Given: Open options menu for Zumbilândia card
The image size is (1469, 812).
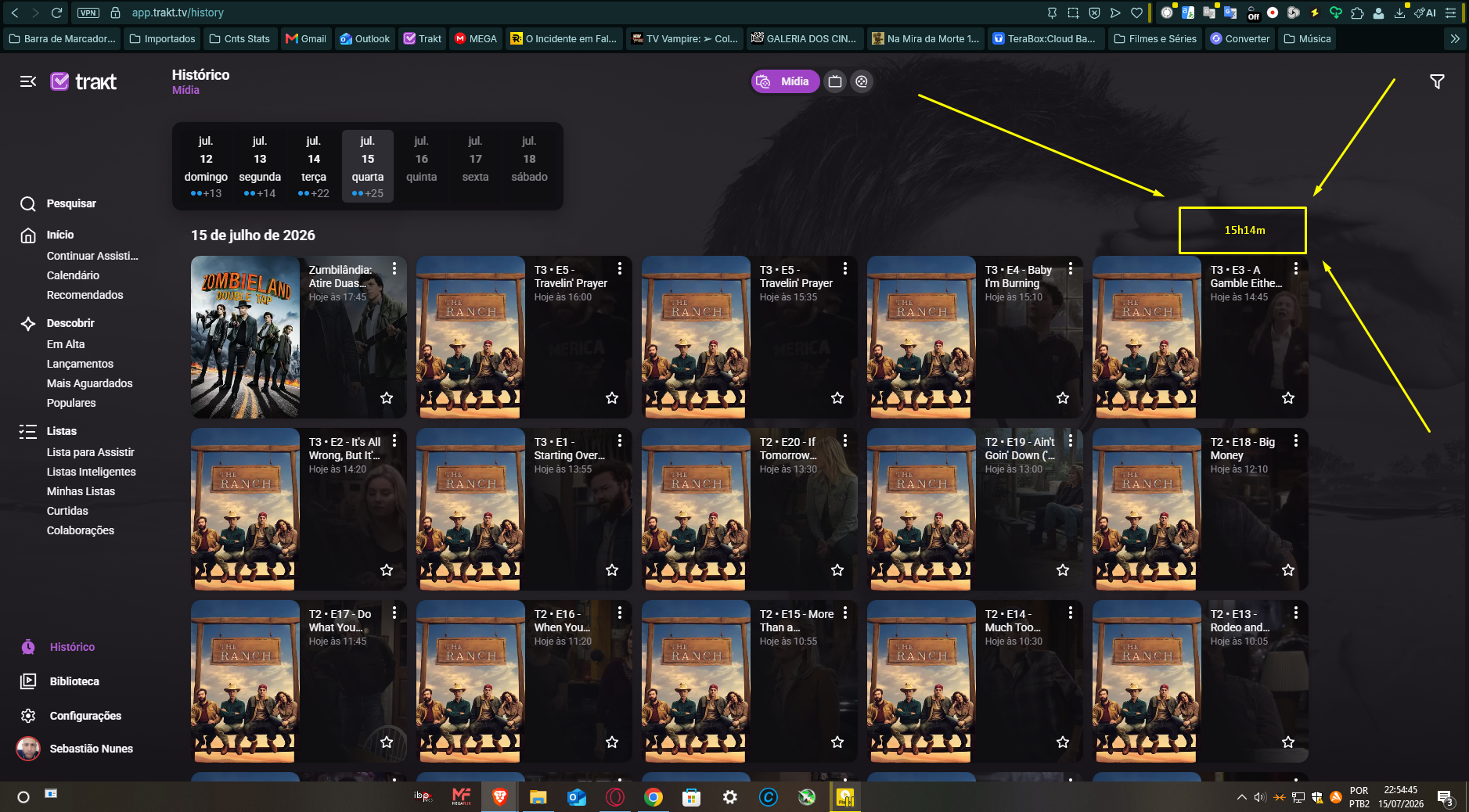Looking at the screenshot, I should (394, 268).
